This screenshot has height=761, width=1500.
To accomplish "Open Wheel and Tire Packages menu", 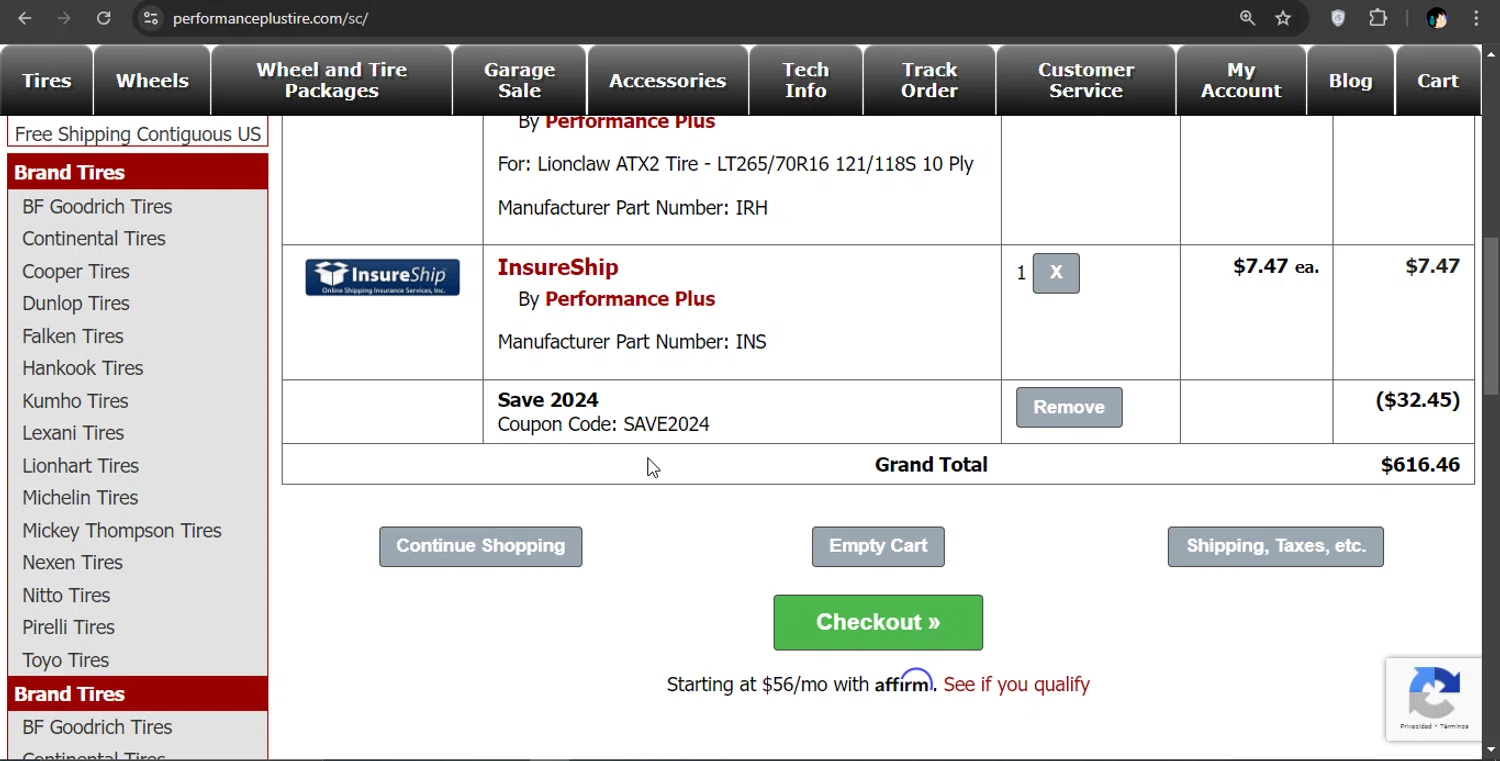I will [x=332, y=80].
